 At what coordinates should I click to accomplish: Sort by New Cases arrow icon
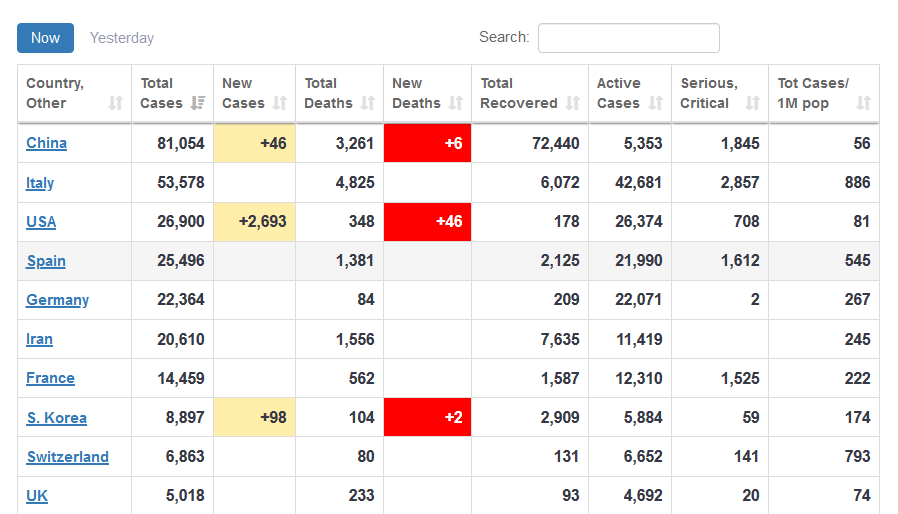pos(280,103)
